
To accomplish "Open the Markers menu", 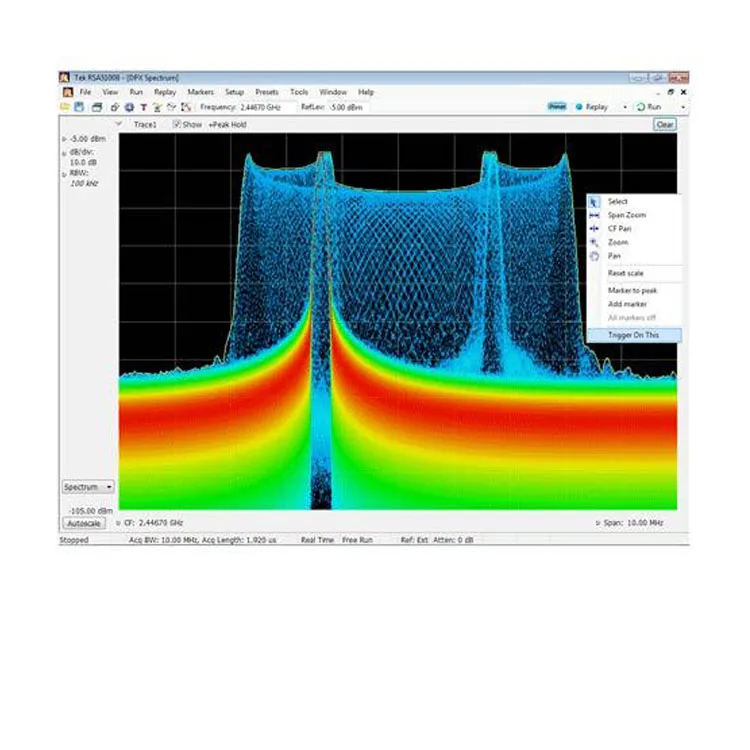I will tap(200, 92).
